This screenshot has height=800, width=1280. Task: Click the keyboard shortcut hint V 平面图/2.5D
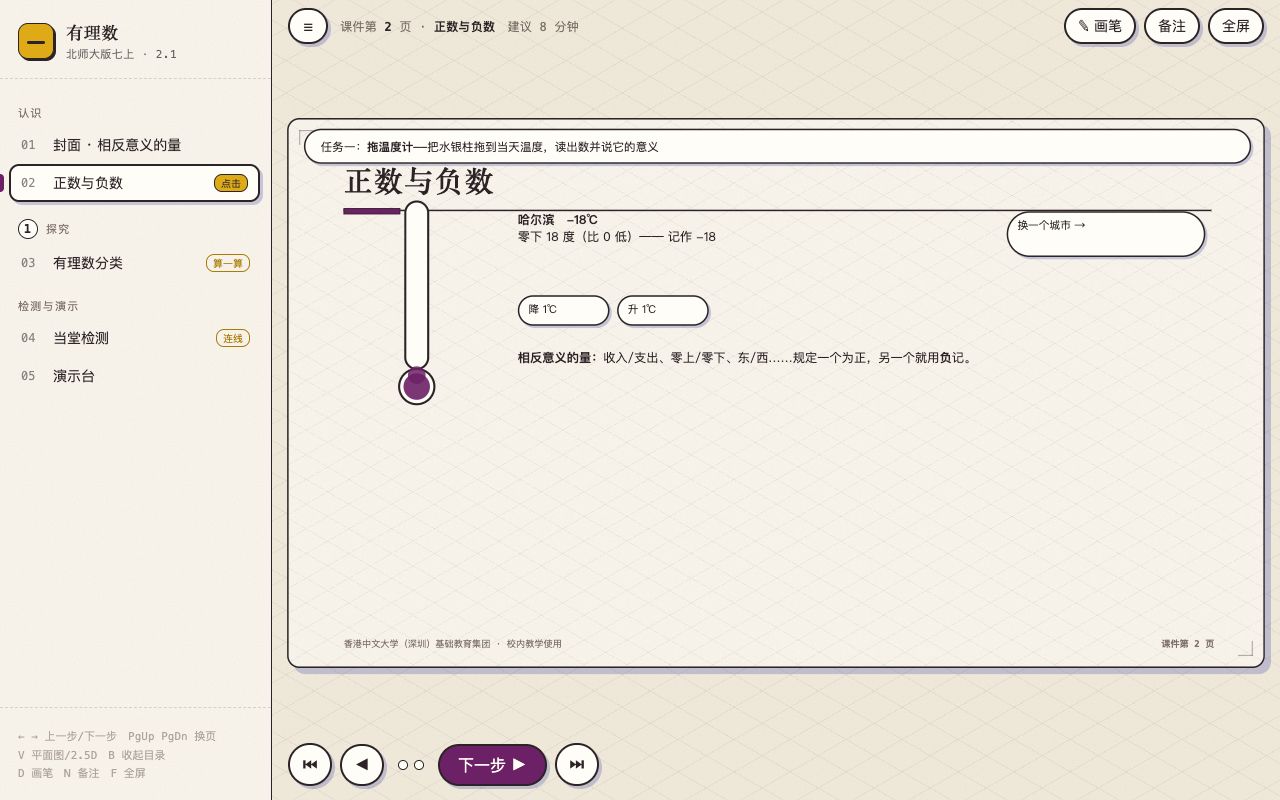point(57,755)
